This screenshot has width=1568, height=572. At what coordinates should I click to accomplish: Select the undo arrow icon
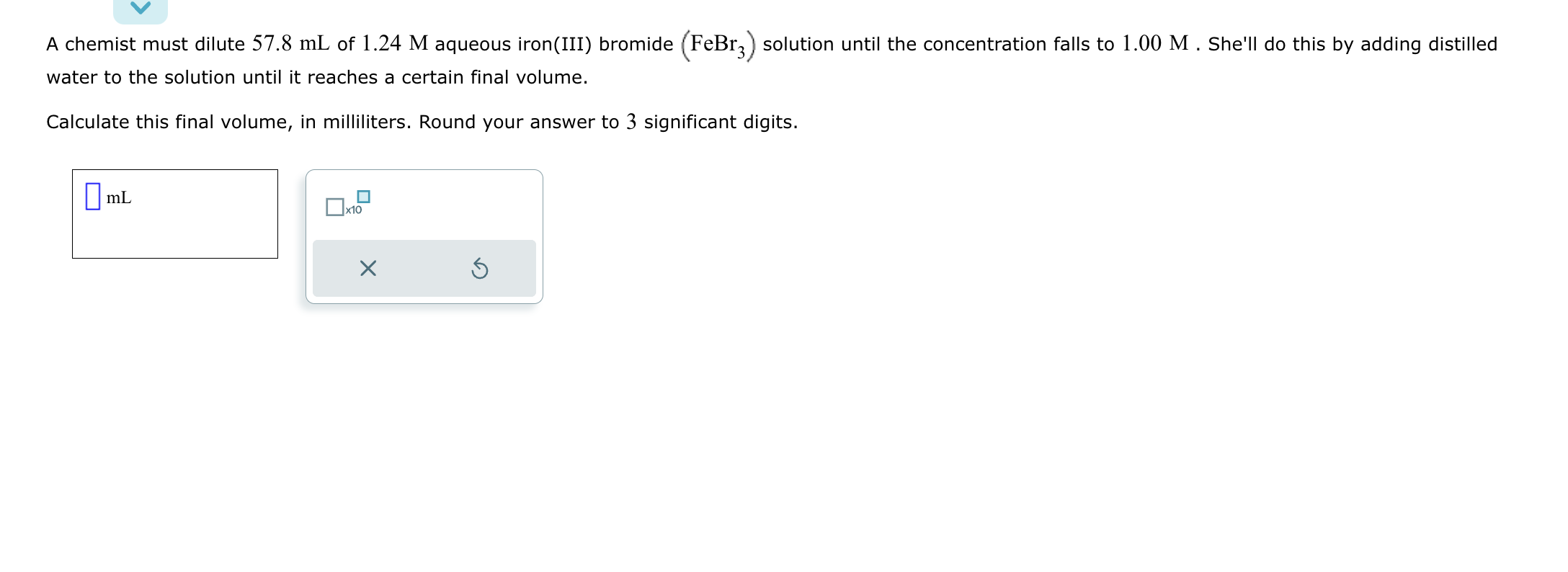480,268
